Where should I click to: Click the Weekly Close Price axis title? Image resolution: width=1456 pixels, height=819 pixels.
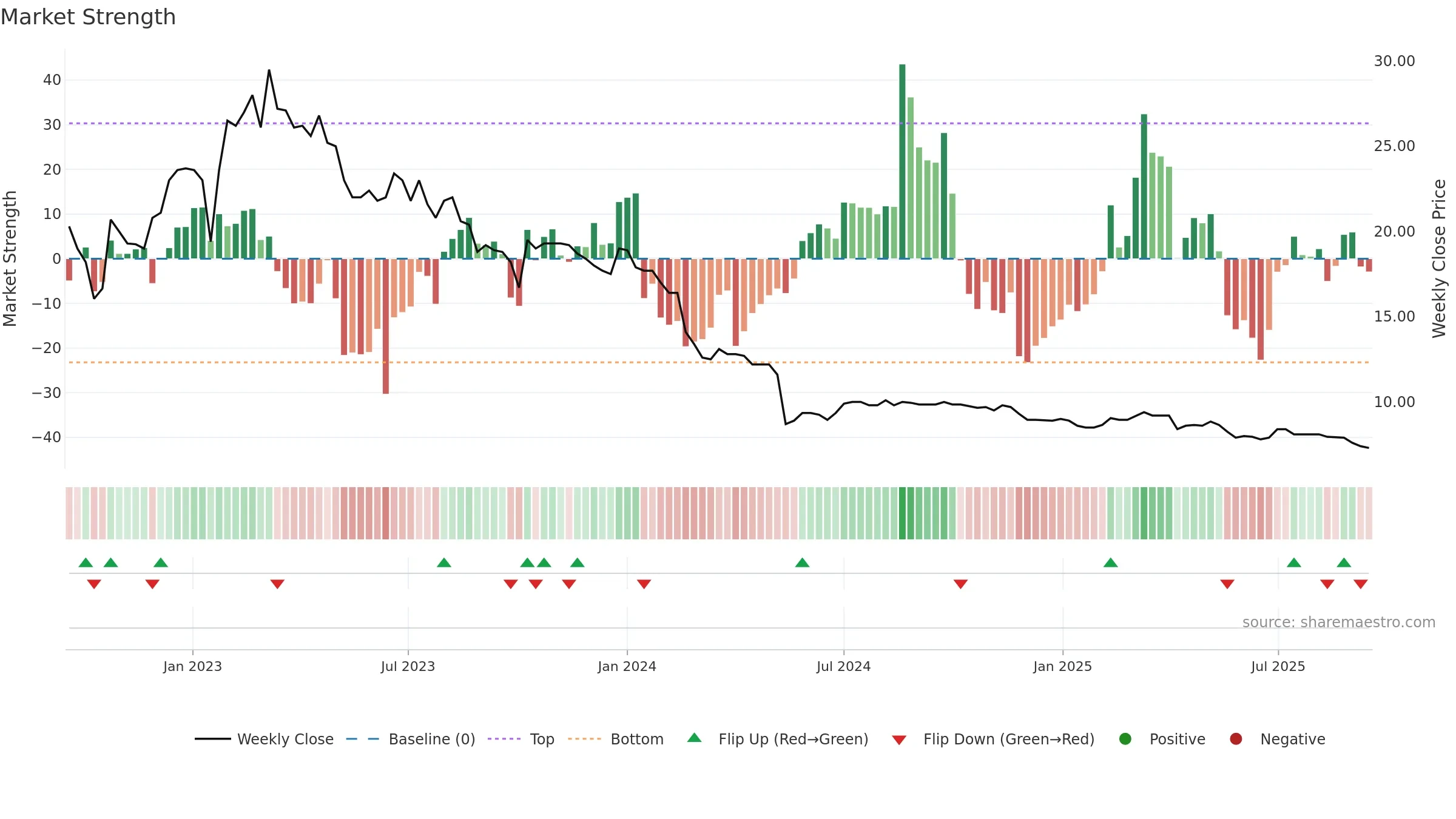point(1439,258)
